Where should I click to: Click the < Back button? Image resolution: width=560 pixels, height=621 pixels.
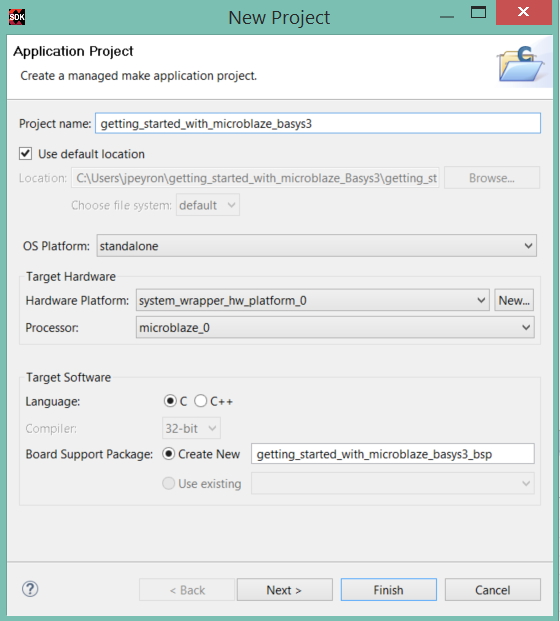187,590
